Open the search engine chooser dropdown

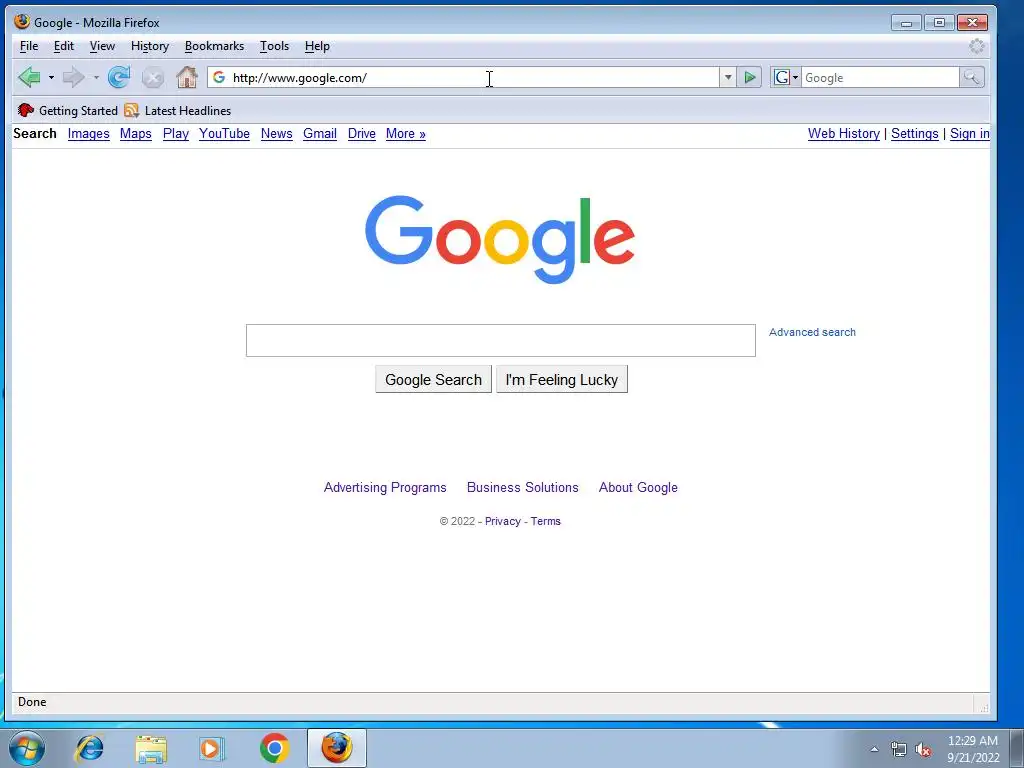[x=795, y=78]
